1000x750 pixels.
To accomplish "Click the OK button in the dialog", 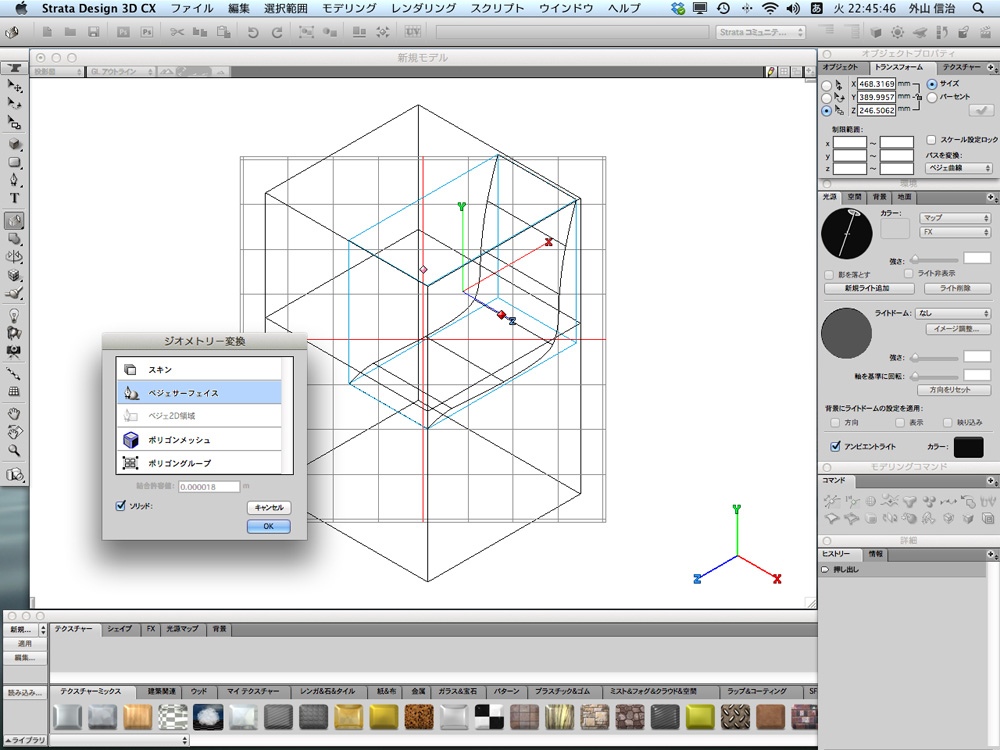I will point(268,526).
